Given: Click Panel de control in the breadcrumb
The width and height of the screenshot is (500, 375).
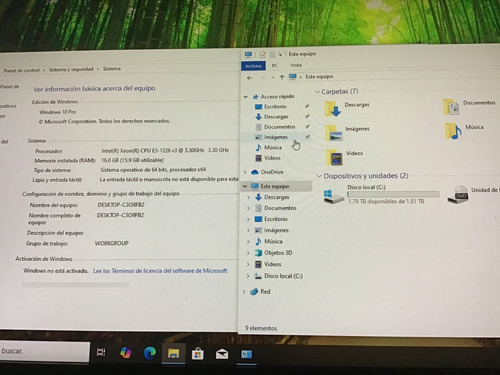Looking at the screenshot, I should pyautogui.click(x=22, y=70).
